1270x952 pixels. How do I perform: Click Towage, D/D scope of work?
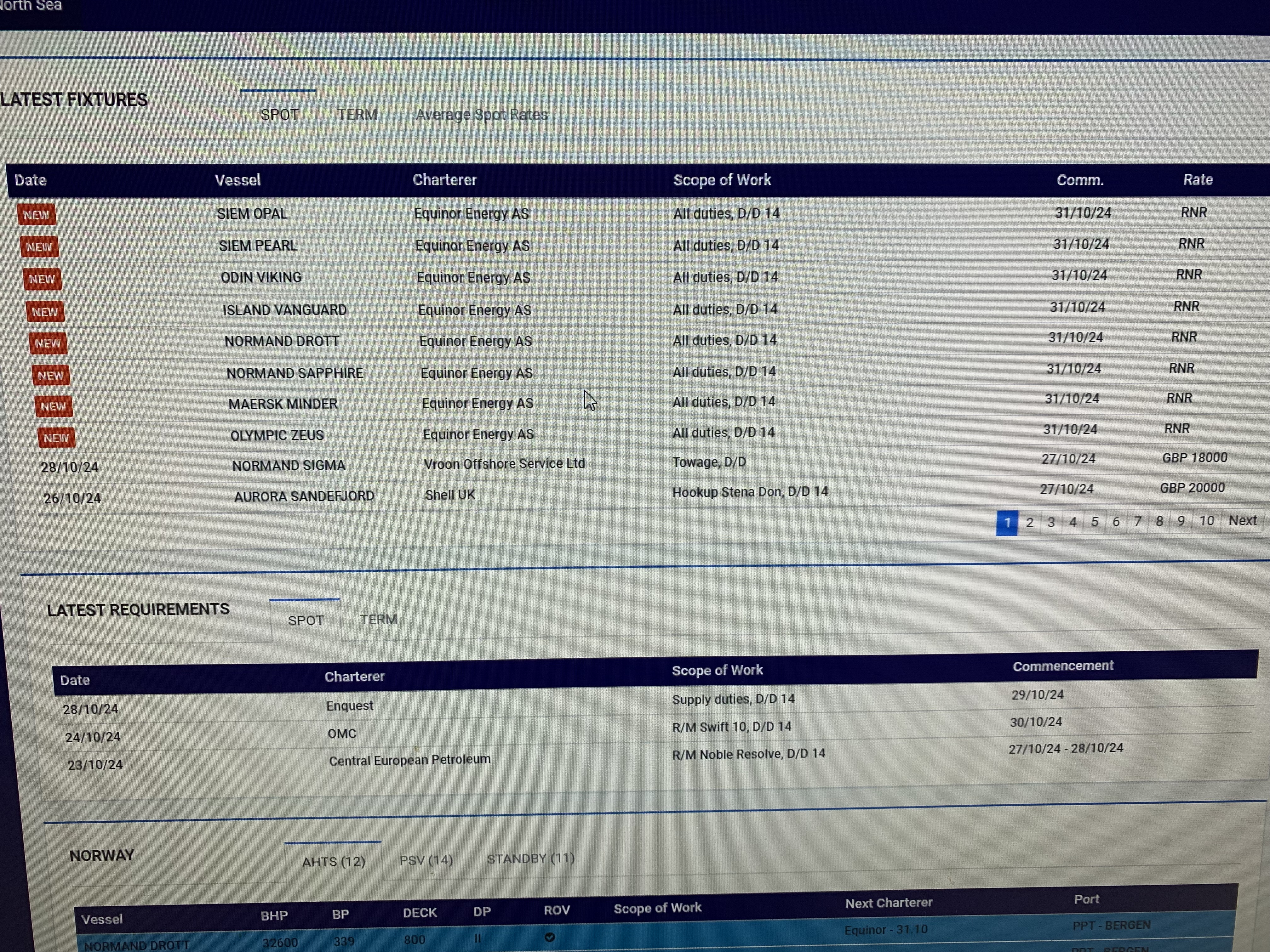(709, 462)
